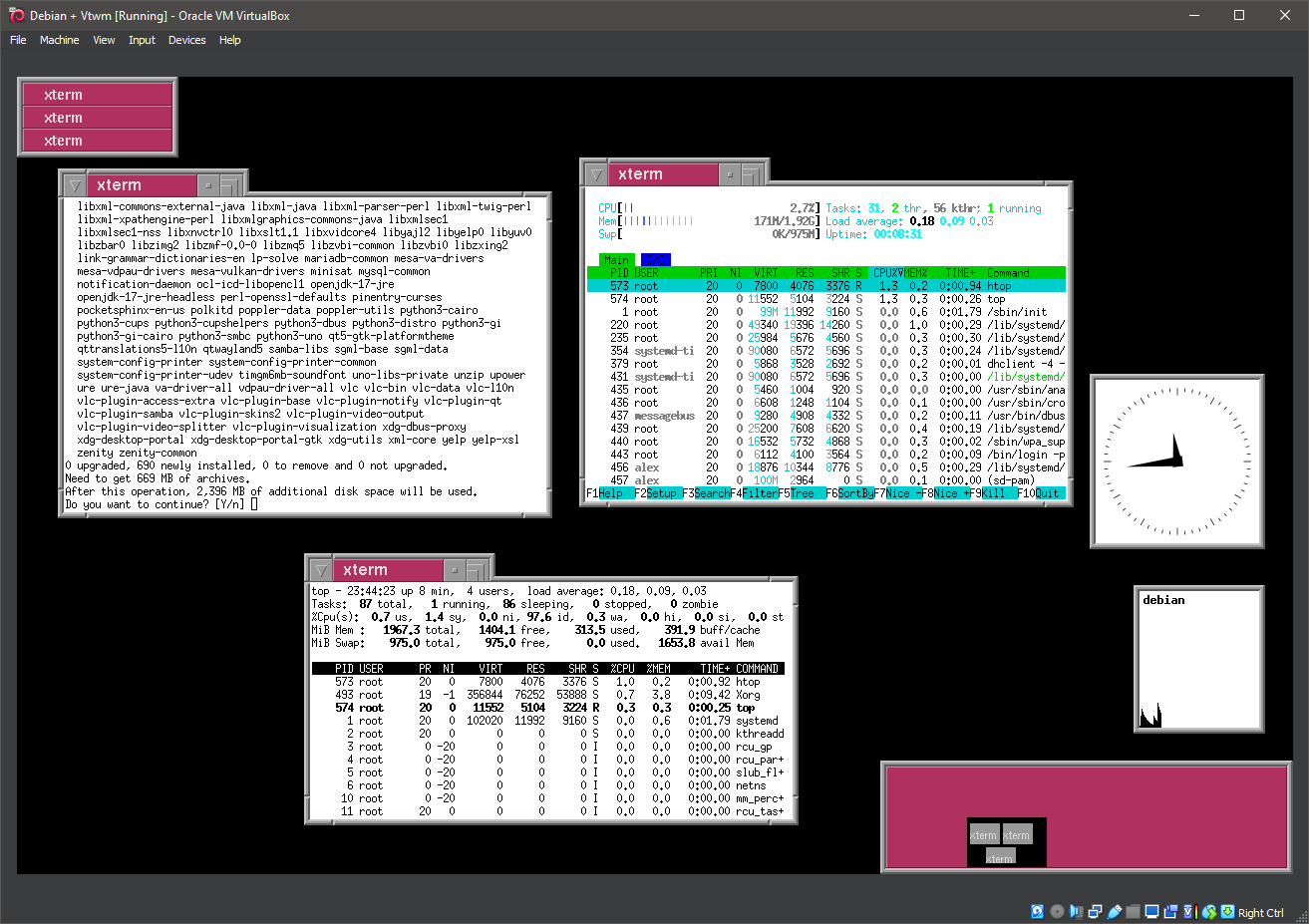The height and width of the screenshot is (924, 1309).
Task: Select the middle xterm entry in the icon manager
Action: point(97,118)
